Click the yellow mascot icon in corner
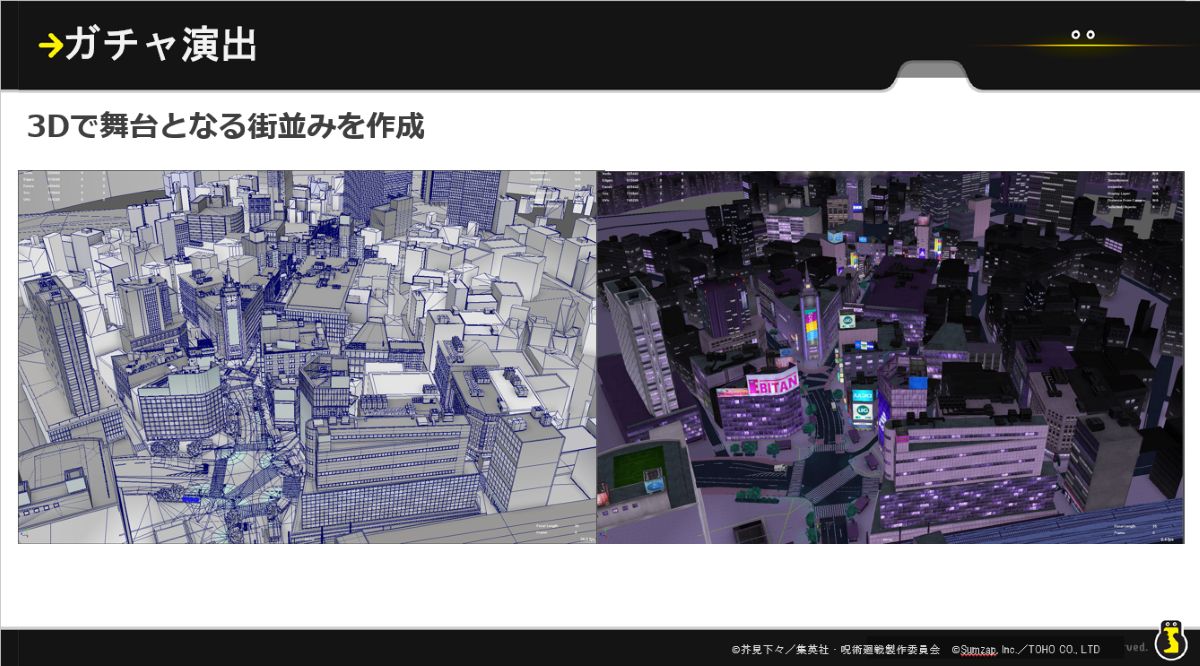The width and height of the screenshot is (1200, 666). [1169, 641]
